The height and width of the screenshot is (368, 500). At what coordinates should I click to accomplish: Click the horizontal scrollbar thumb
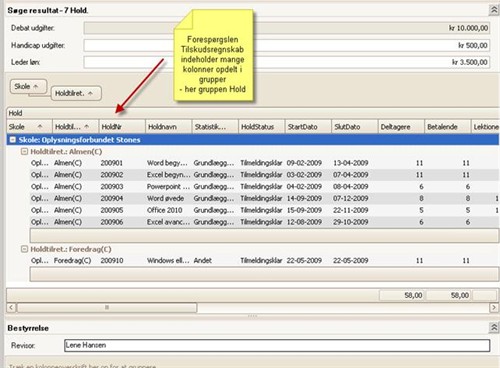(107, 307)
